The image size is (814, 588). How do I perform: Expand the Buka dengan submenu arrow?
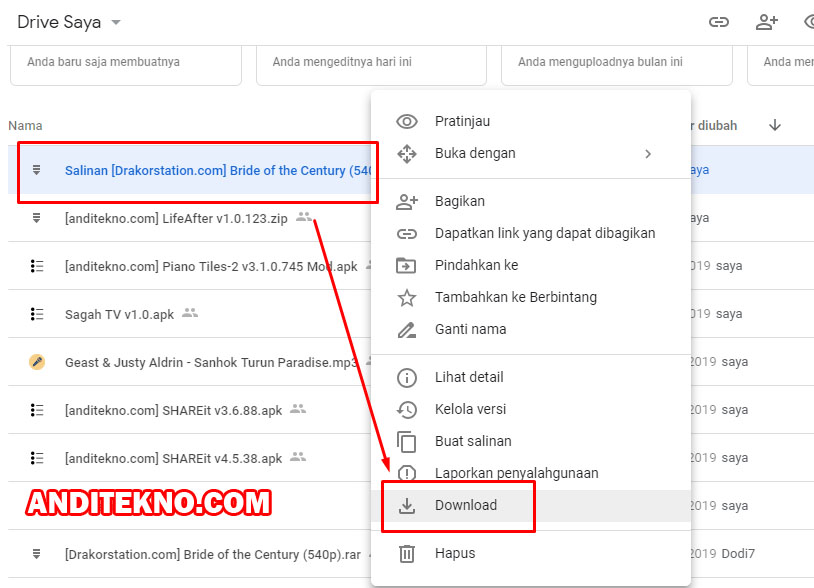[x=648, y=154]
